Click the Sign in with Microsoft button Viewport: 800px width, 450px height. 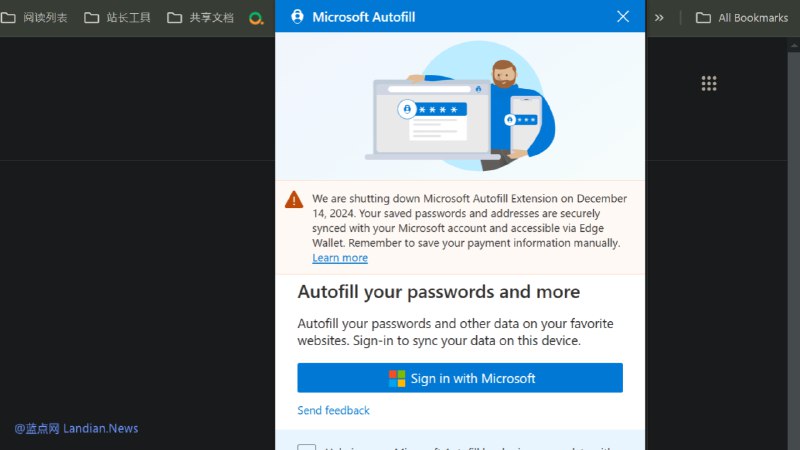(x=460, y=378)
